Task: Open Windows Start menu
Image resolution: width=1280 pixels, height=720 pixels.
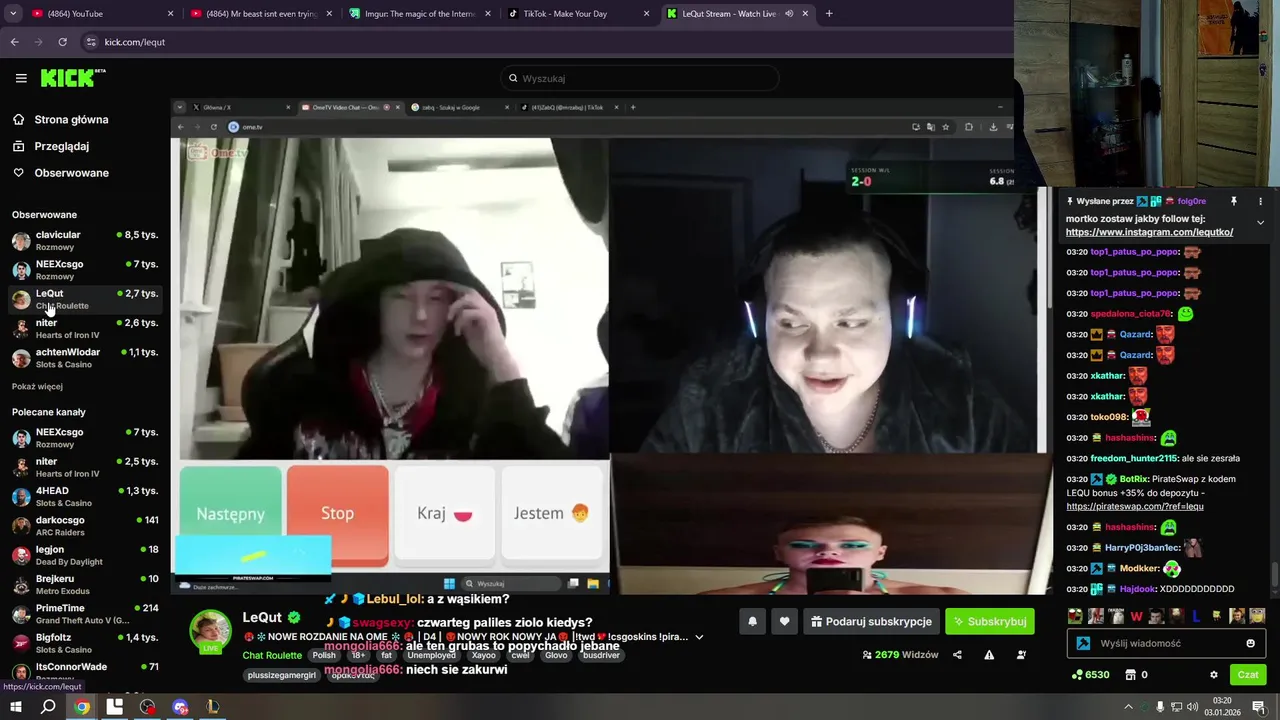Action: click(16, 707)
